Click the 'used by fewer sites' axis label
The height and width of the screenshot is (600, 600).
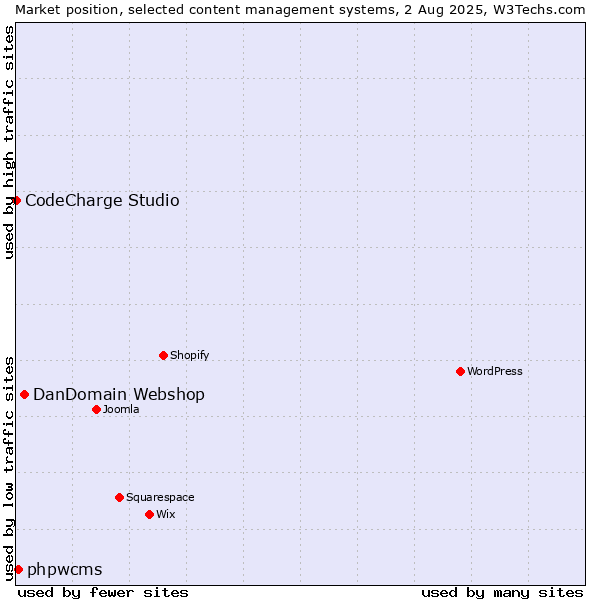pyautogui.click(x=103, y=593)
